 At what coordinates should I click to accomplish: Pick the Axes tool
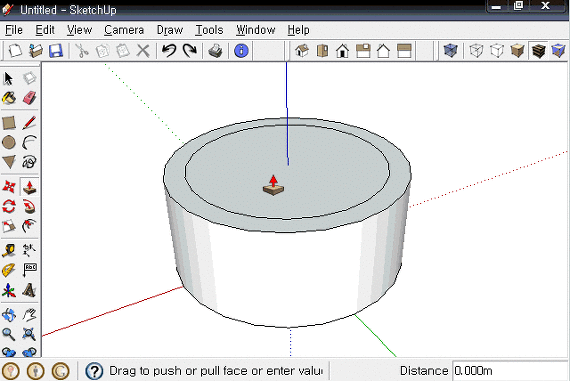point(8,290)
